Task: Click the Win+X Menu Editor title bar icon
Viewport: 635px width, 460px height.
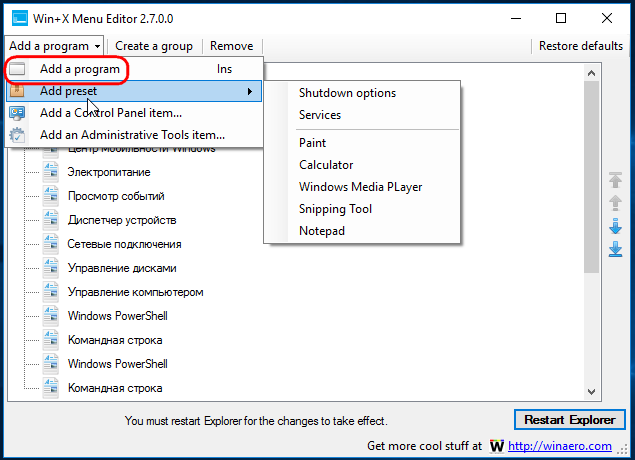Action: point(19,19)
